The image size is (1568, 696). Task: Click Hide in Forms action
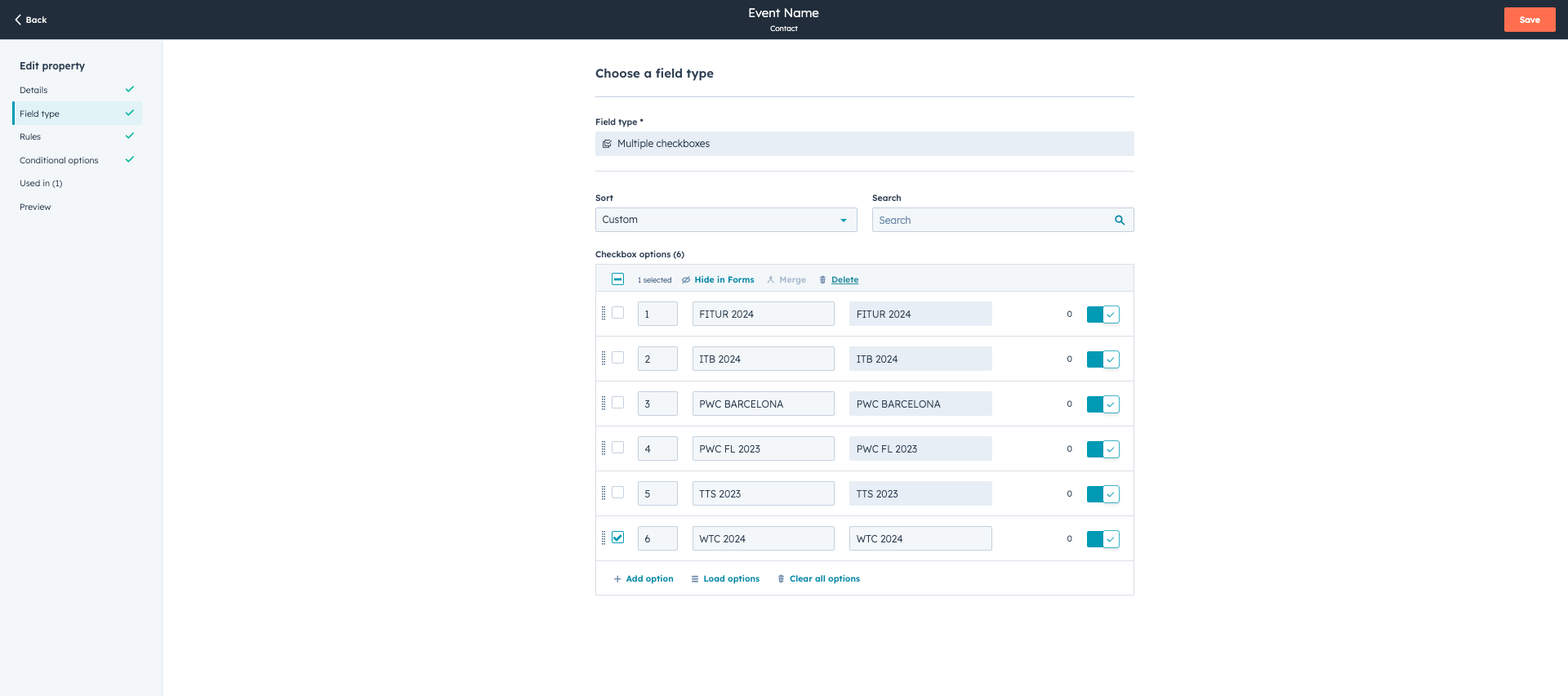[x=718, y=279]
